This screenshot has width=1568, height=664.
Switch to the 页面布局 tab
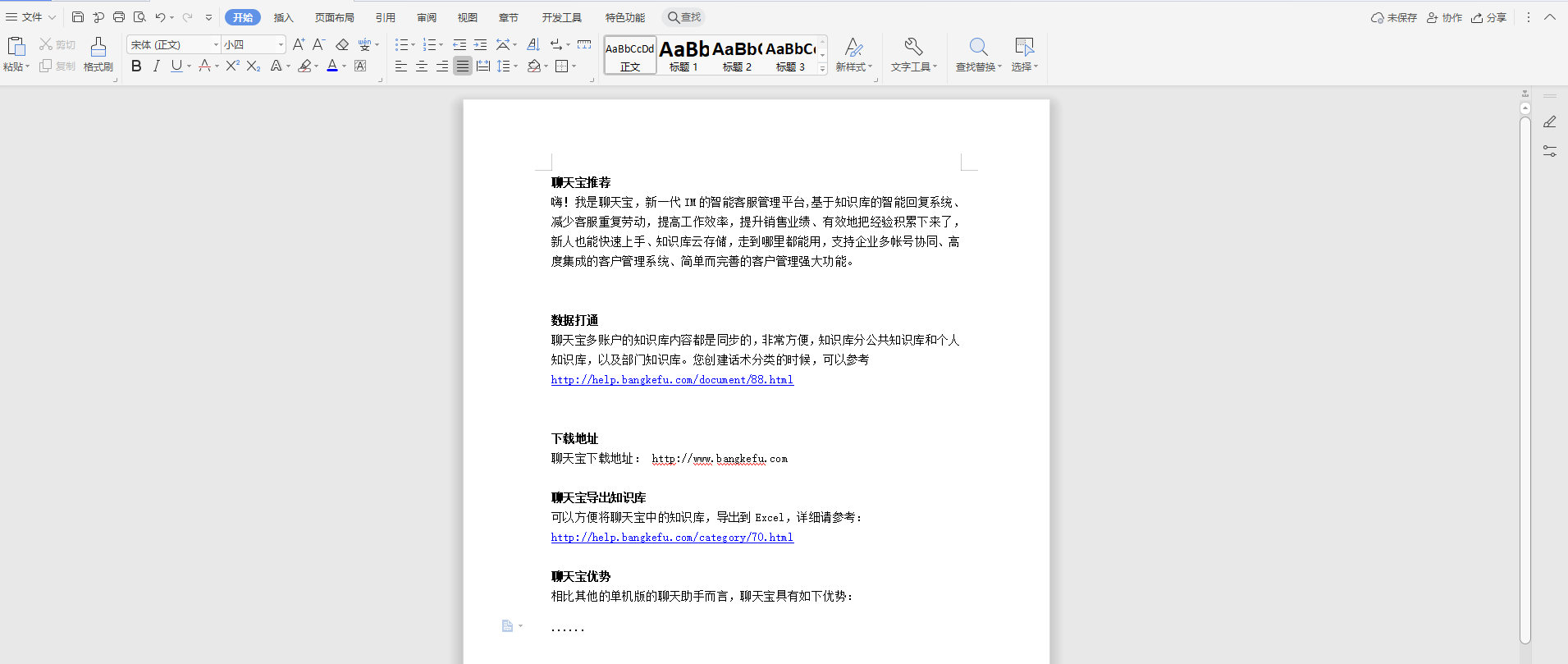coord(335,17)
